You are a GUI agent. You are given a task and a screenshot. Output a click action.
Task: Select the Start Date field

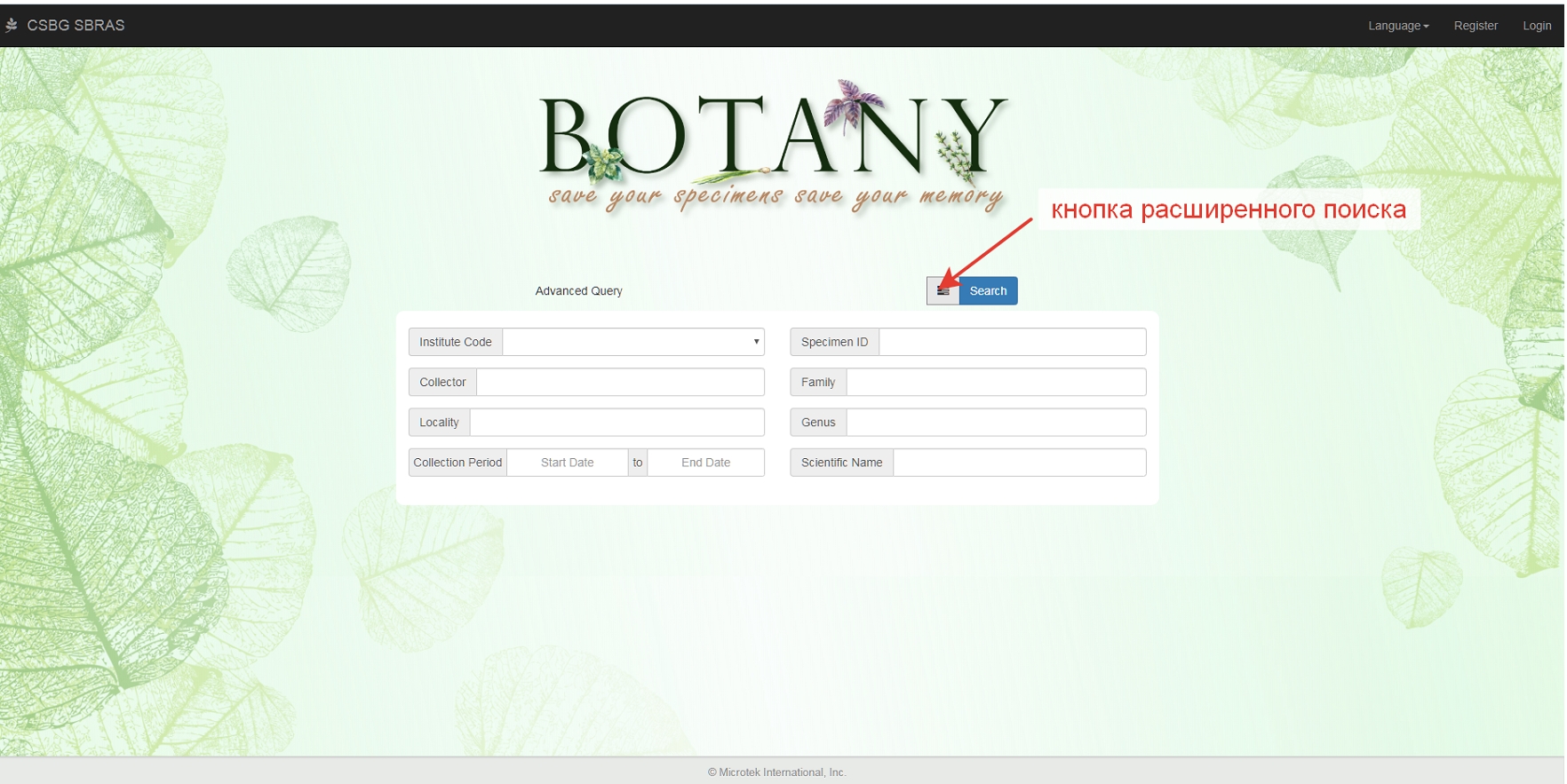(567, 463)
